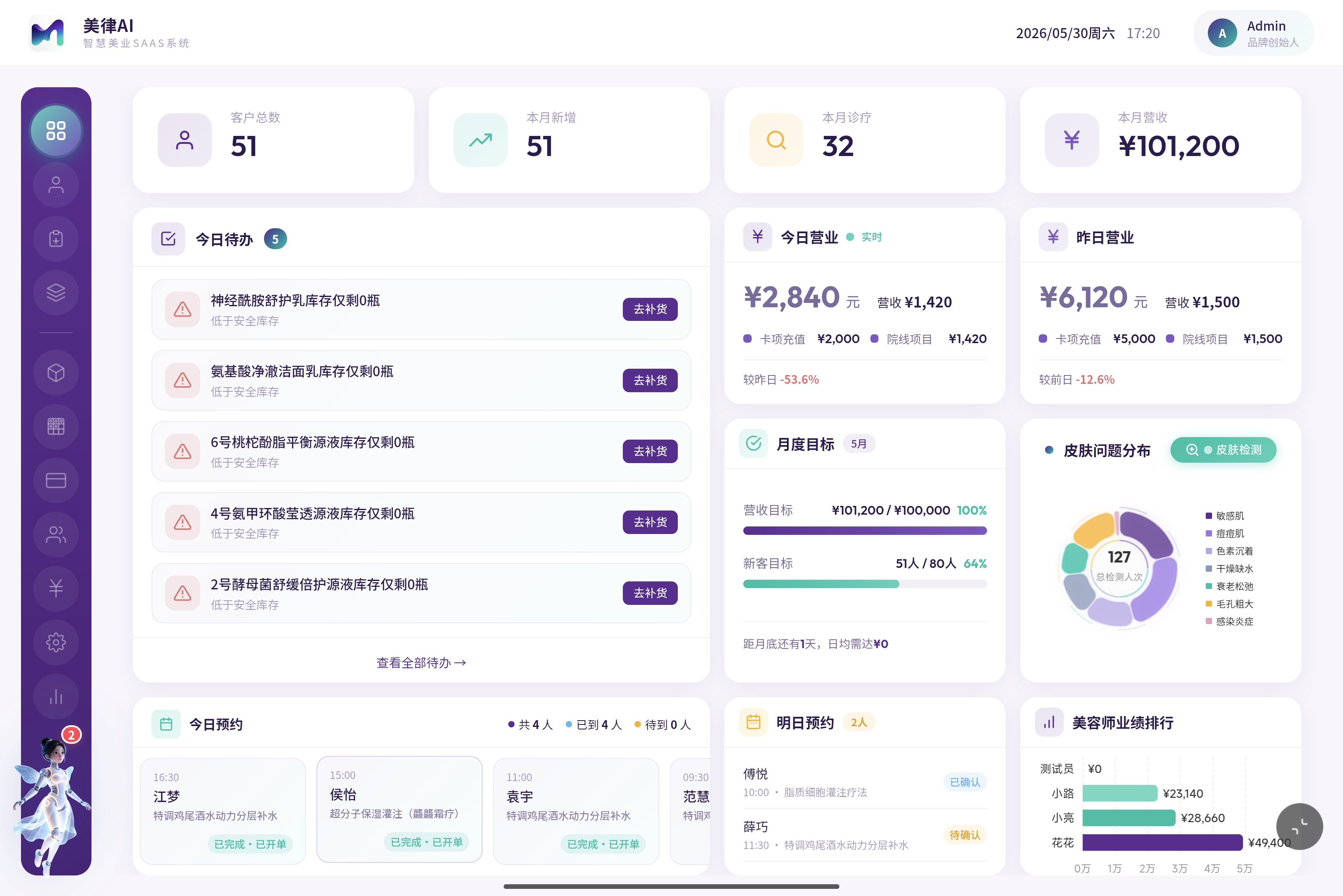The image size is (1343, 896).
Task: Click the 较前日 -12.6% text
Action: click(x=1076, y=380)
